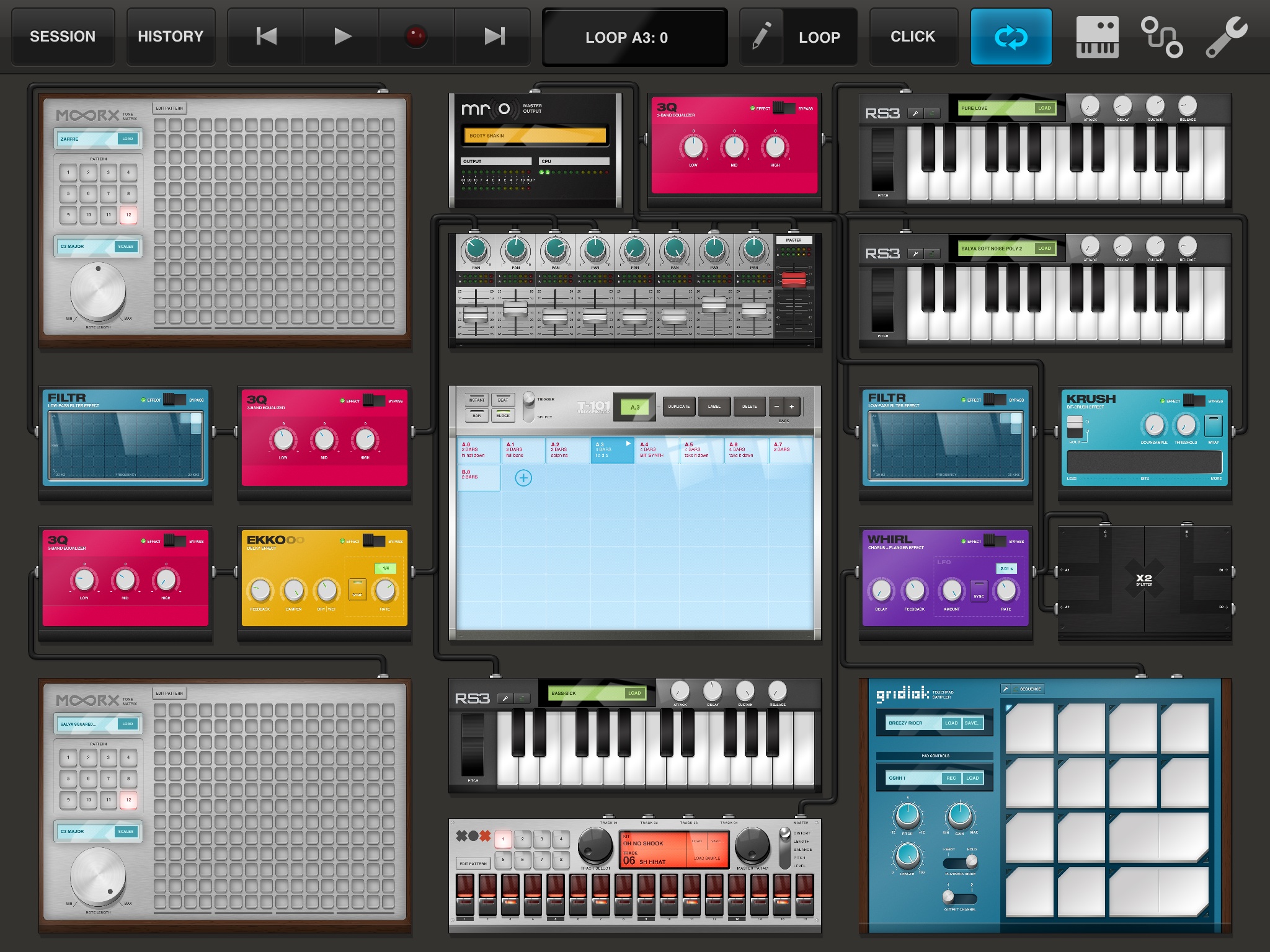This screenshot has height=952, width=1270.
Task: Click the loop sync icon in top bar
Action: [x=1011, y=37]
